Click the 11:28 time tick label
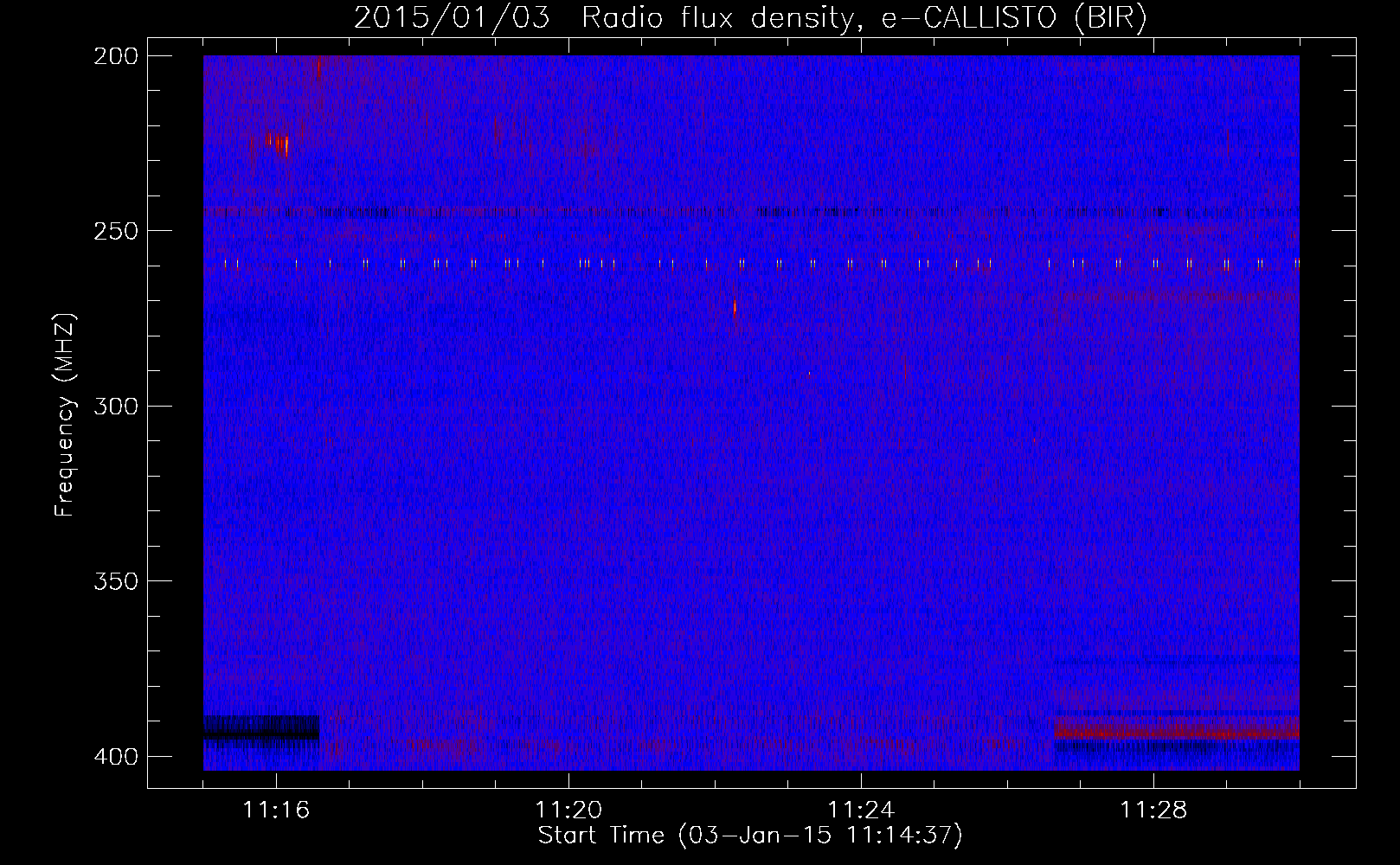The height and width of the screenshot is (865, 1400). tap(1153, 810)
